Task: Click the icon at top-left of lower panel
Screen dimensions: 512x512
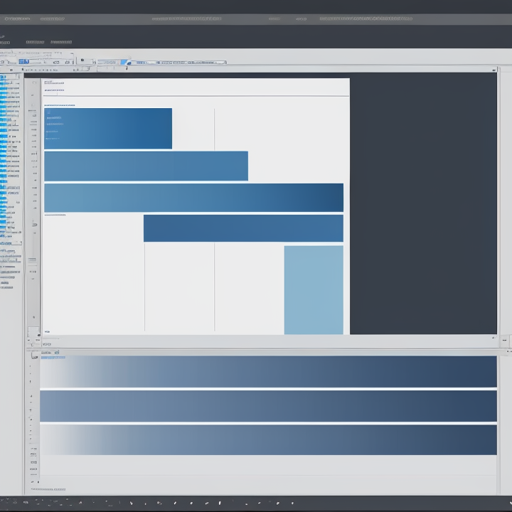Action: [34, 355]
